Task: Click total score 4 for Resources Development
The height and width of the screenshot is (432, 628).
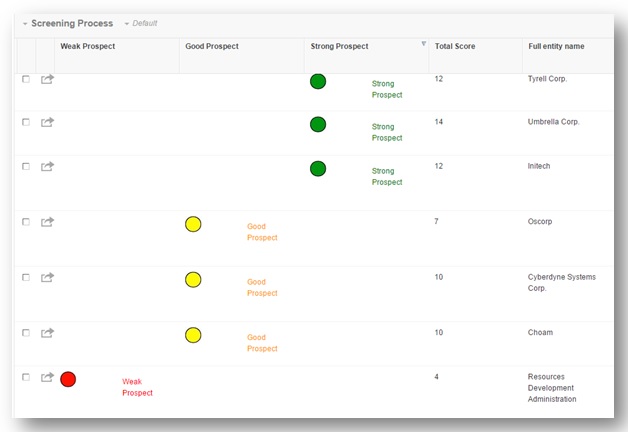Action: tap(437, 377)
